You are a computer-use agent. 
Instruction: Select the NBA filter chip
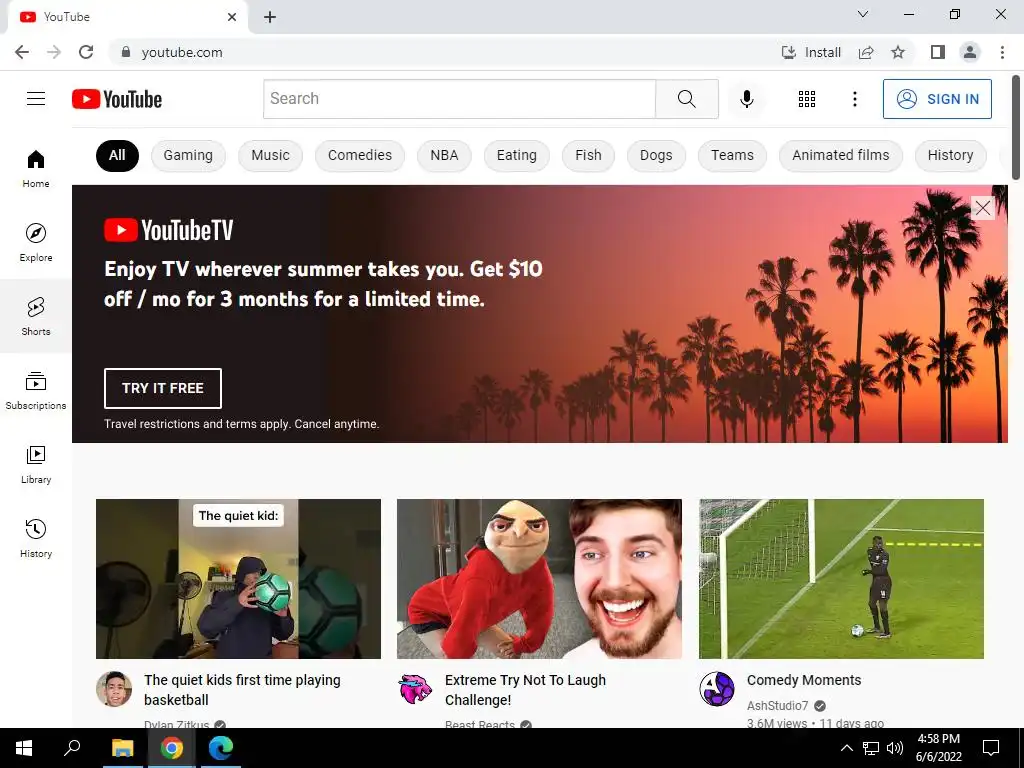click(x=444, y=155)
